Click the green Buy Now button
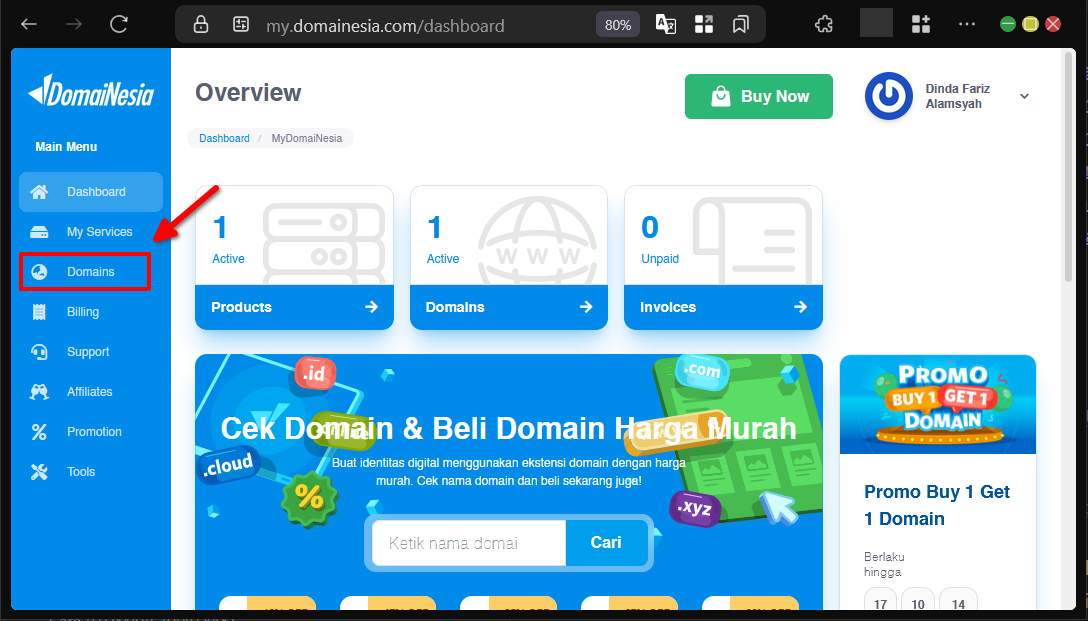This screenshot has width=1088, height=621. [x=759, y=96]
